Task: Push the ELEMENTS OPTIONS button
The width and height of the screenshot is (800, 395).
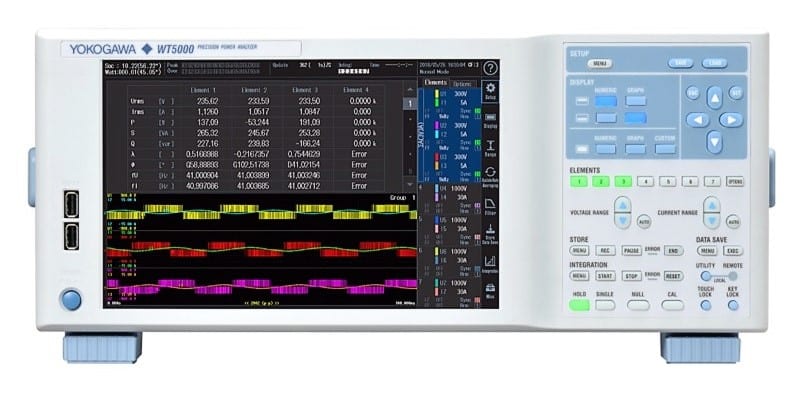Action: [x=735, y=181]
